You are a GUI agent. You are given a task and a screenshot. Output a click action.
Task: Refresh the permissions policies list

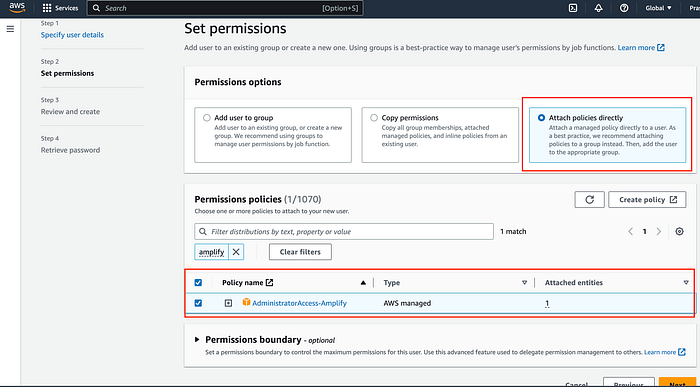(589, 200)
